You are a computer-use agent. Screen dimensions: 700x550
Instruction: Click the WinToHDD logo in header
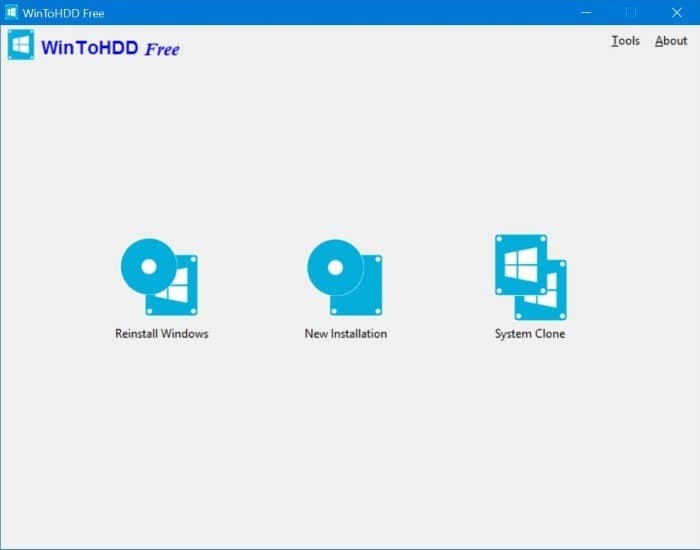point(21,44)
